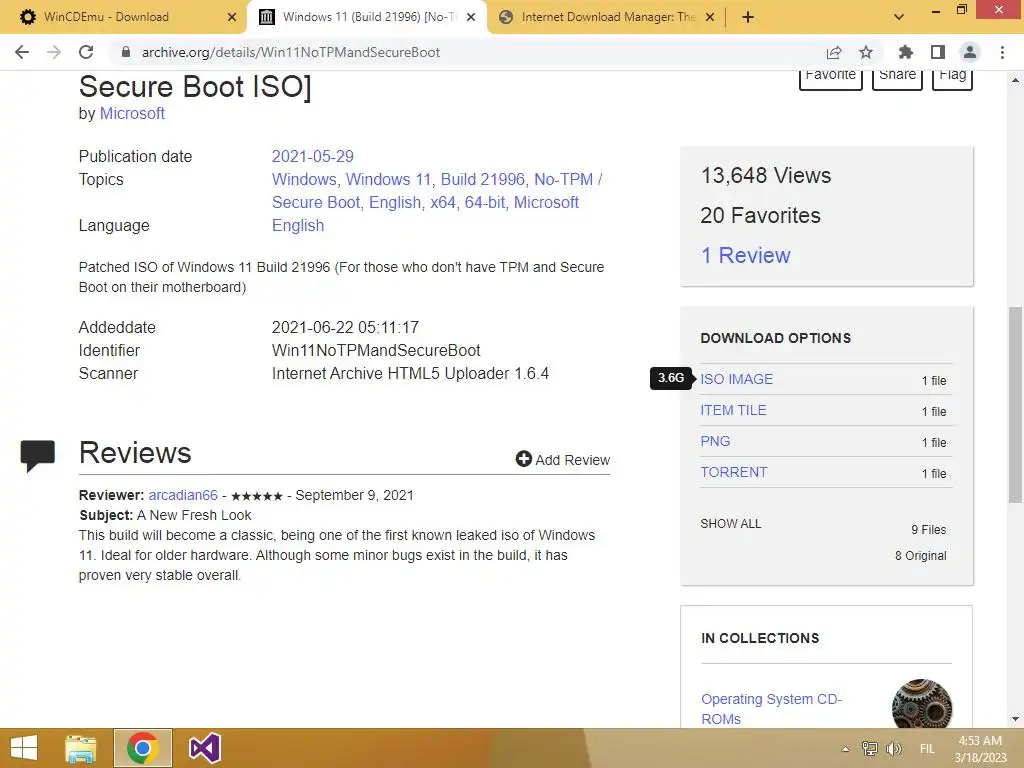The width and height of the screenshot is (1024, 768).
Task: Click the 13,648 Views text
Action: (x=766, y=176)
